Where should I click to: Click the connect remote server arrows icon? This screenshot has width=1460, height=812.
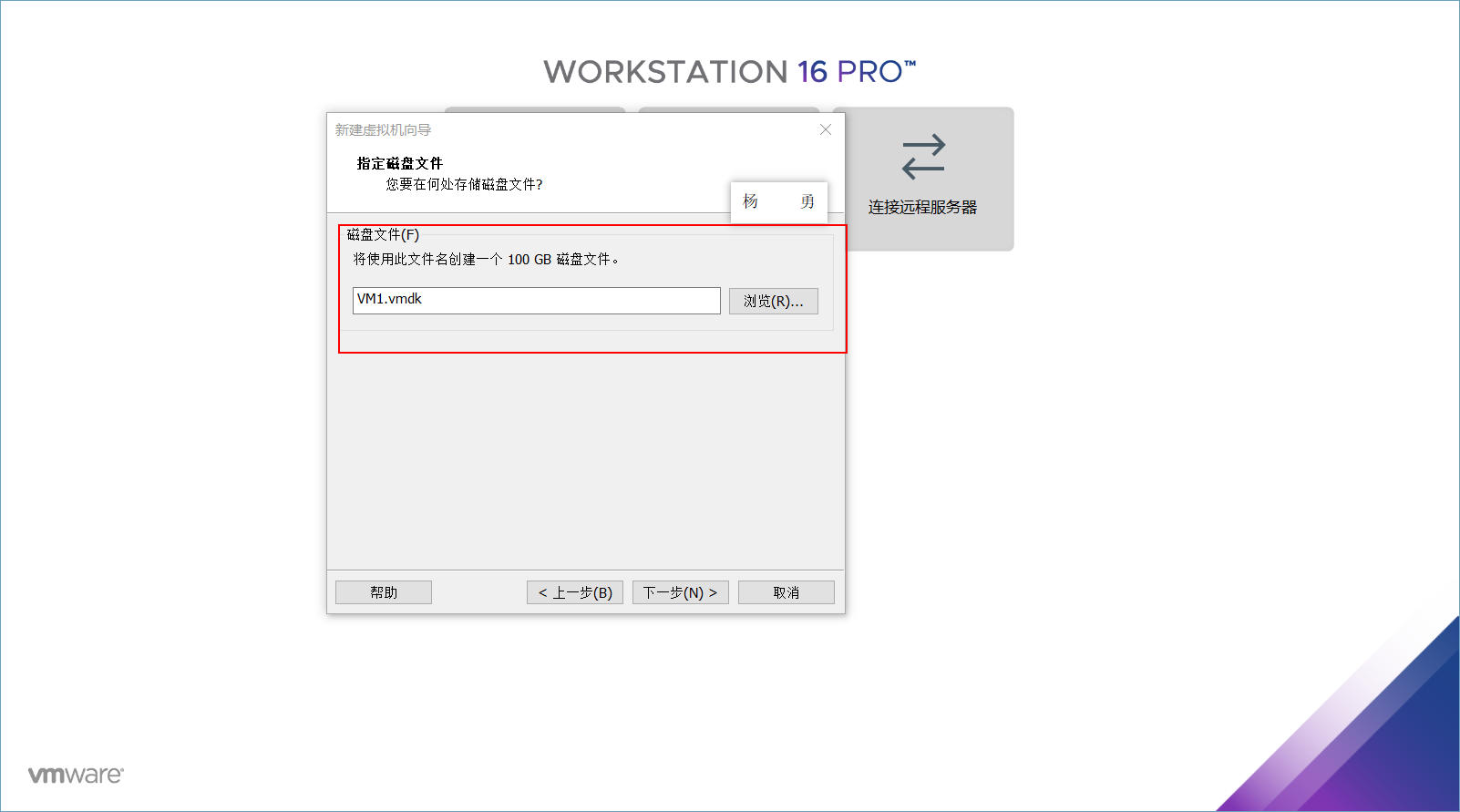[x=923, y=157]
